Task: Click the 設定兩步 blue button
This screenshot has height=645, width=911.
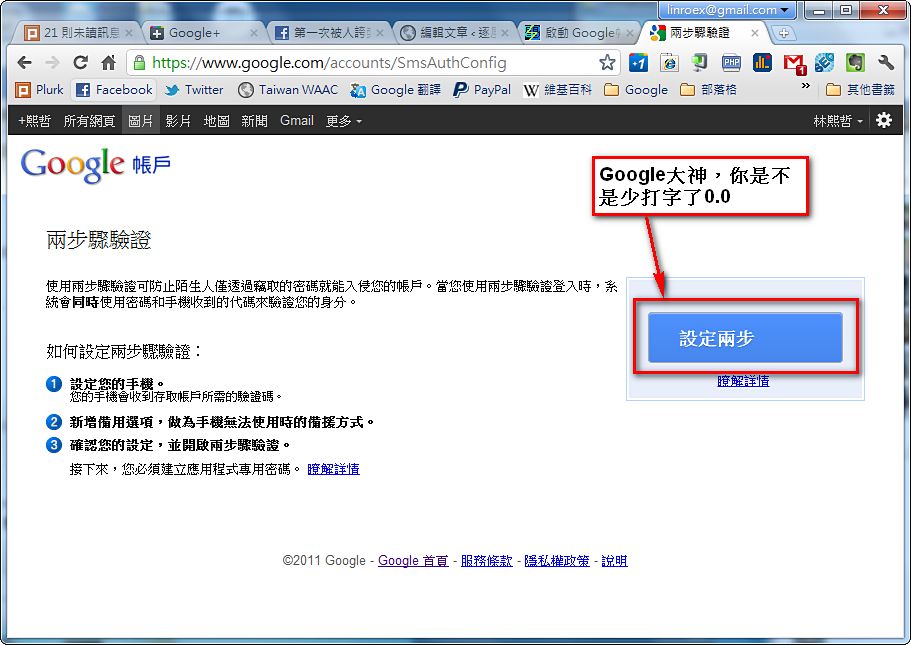Action: tap(745, 337)
